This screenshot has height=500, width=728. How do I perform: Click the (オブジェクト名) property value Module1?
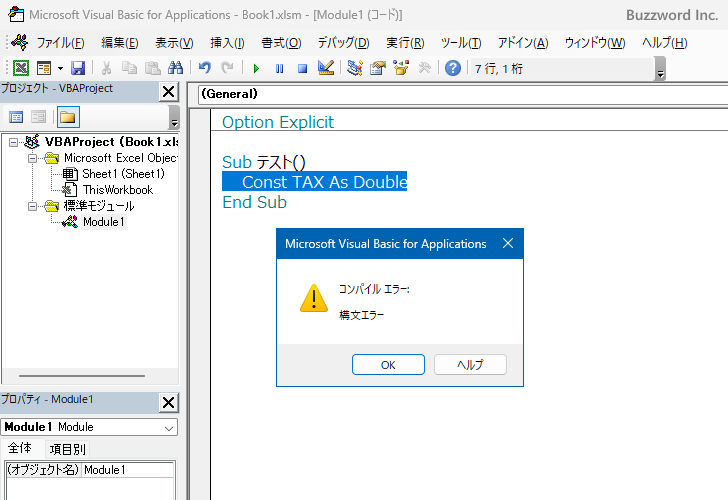click(128, 470)
